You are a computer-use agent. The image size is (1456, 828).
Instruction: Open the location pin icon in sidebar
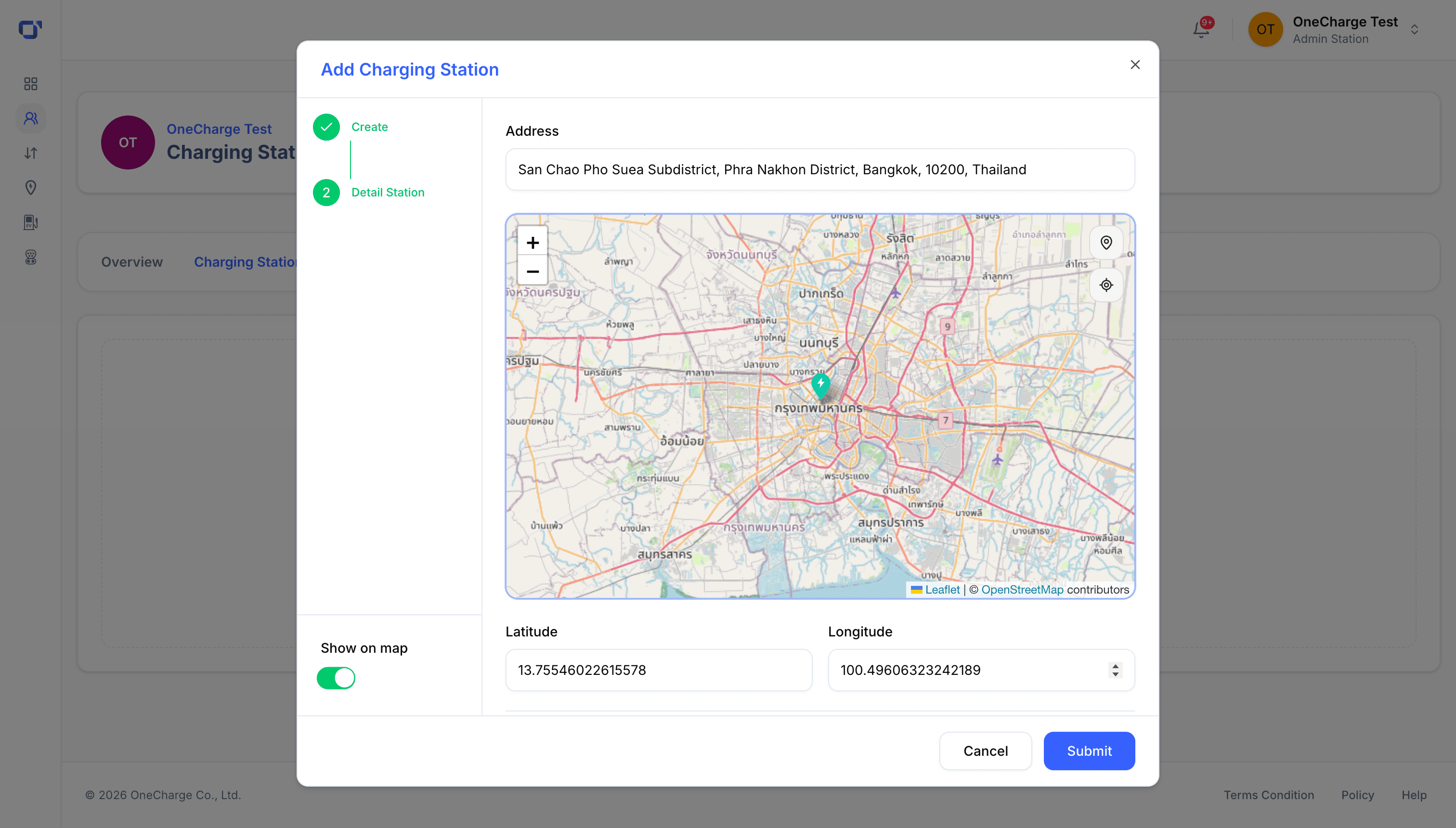pyautogui.click(x=31, y=188)
